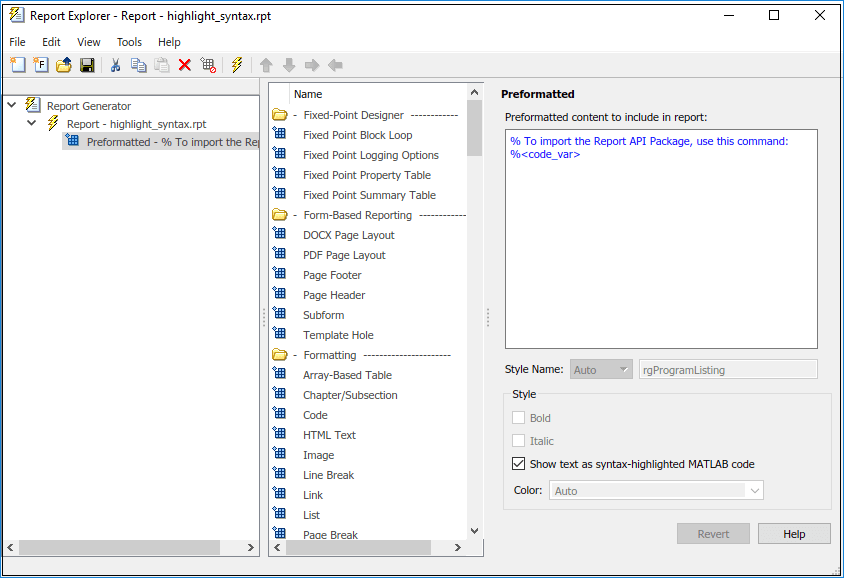Open the Edit menu

coord(51,42)
